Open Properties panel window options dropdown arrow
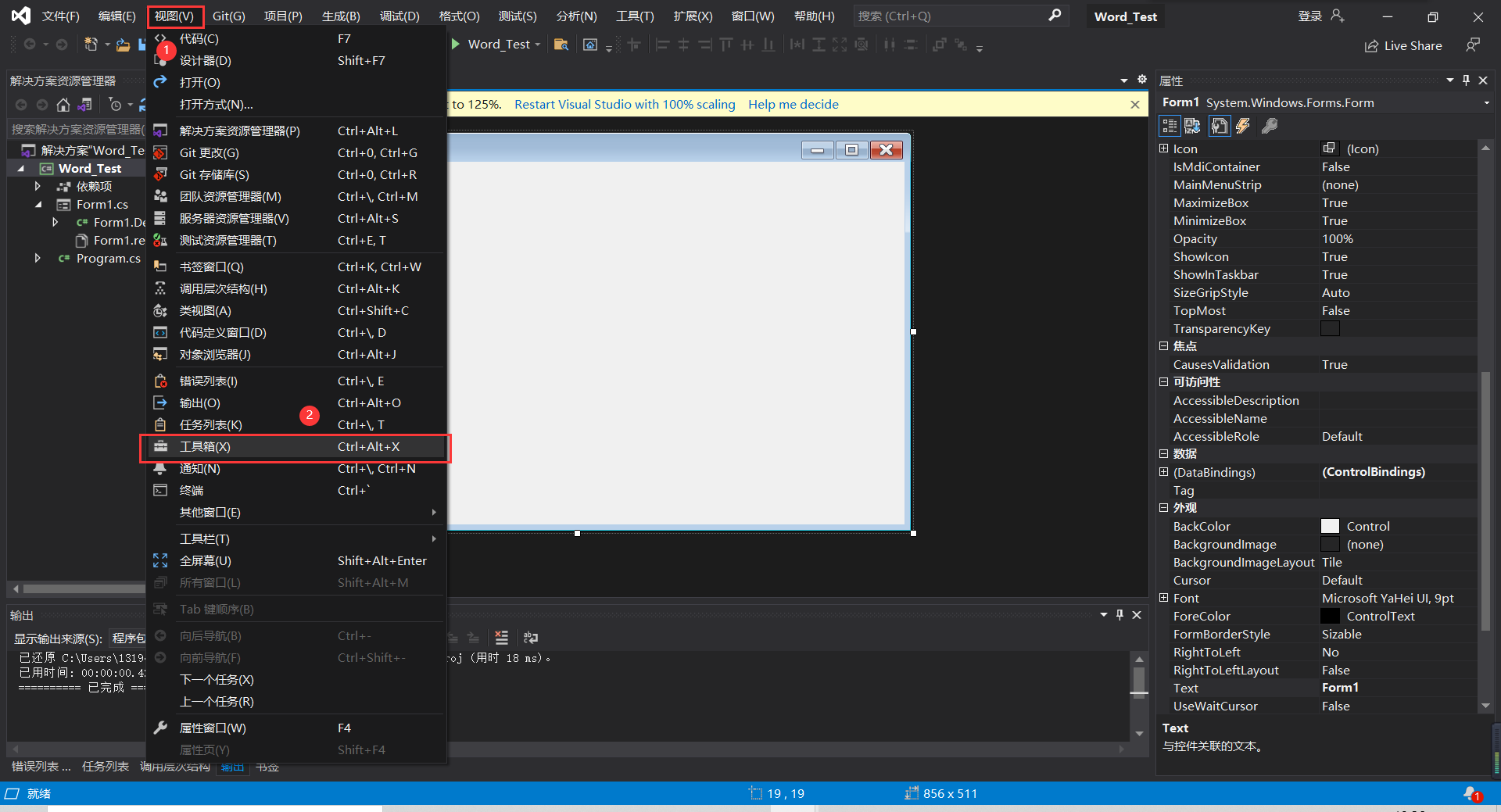Viewport: 1501px width, 812px height. click(x=1450, y=80)
